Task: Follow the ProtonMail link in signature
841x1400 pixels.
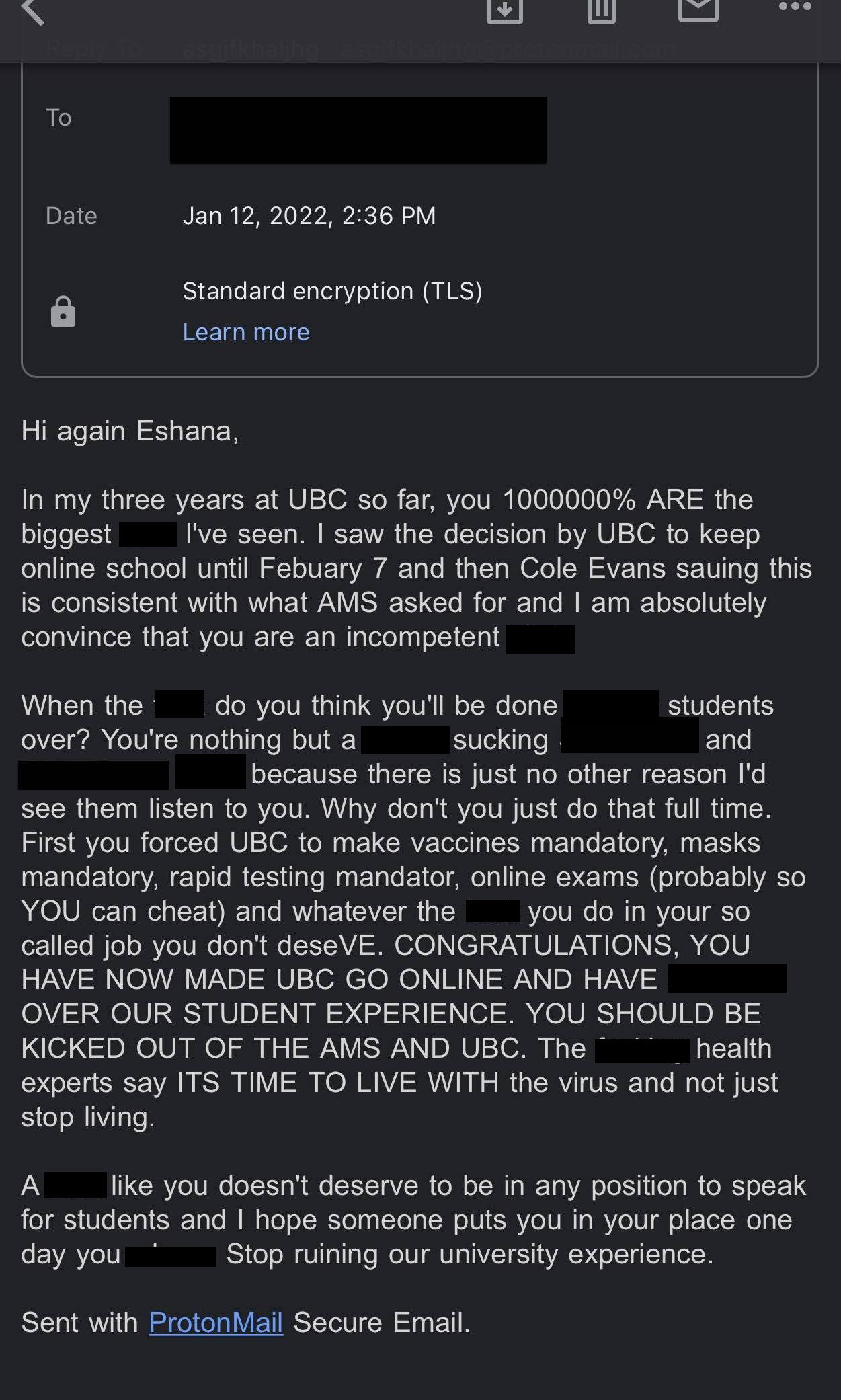Action: pyautogui.click(x=215, y=1323)
